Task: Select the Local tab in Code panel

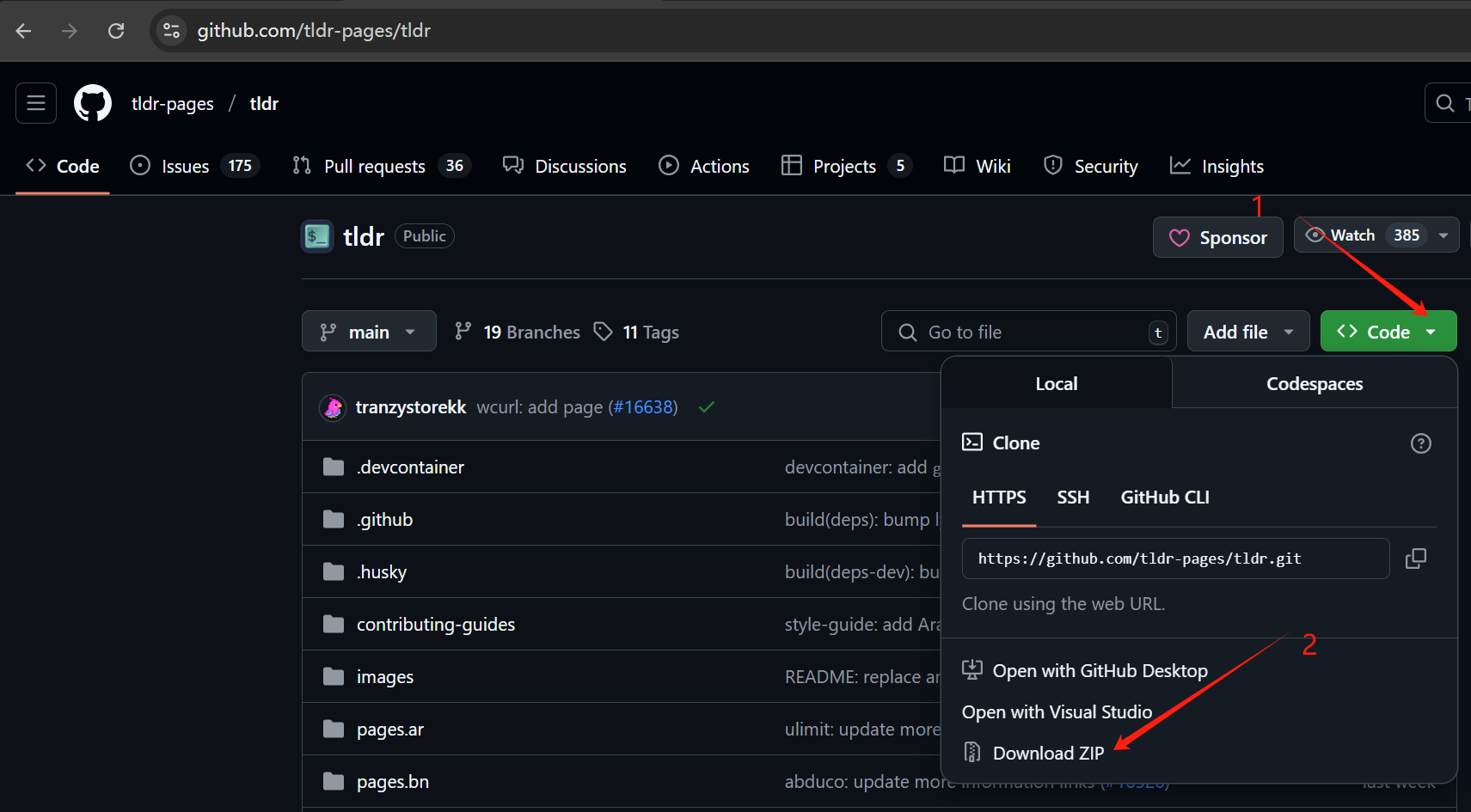Action: pyautogui.click(x=1057, y=383)
